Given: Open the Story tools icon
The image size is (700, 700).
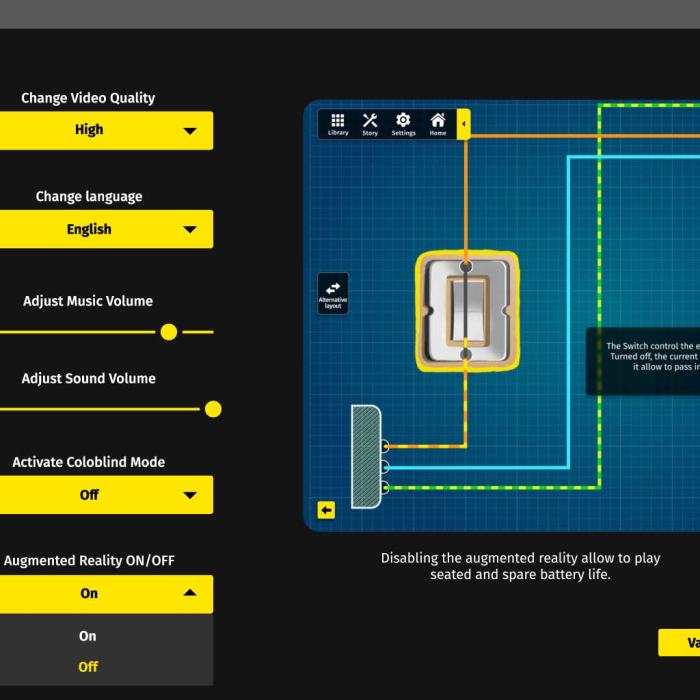Looking at the screenshot, I should [370, 124].
